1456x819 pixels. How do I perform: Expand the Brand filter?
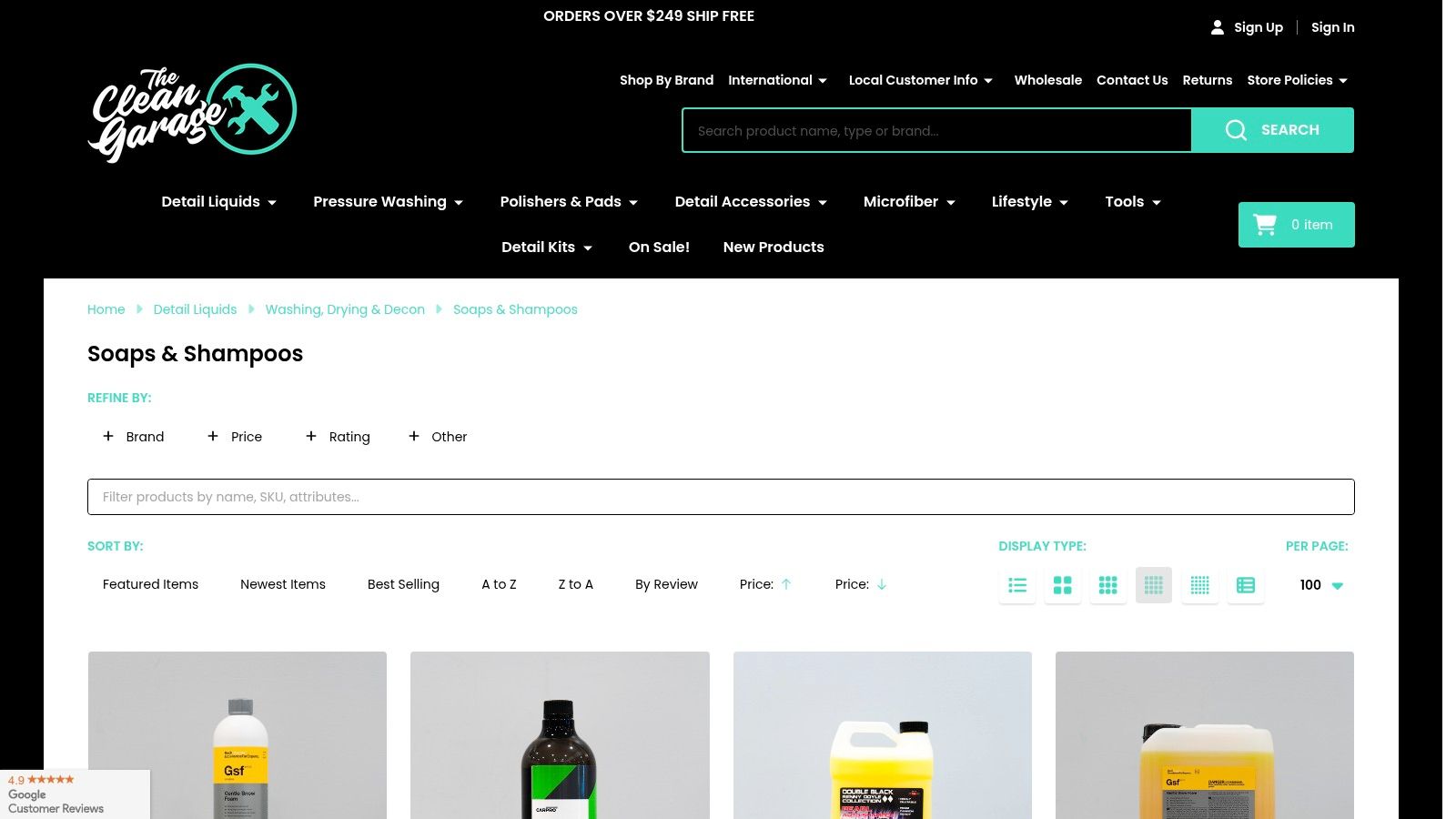pyautogui.click(x=134, y=437)
